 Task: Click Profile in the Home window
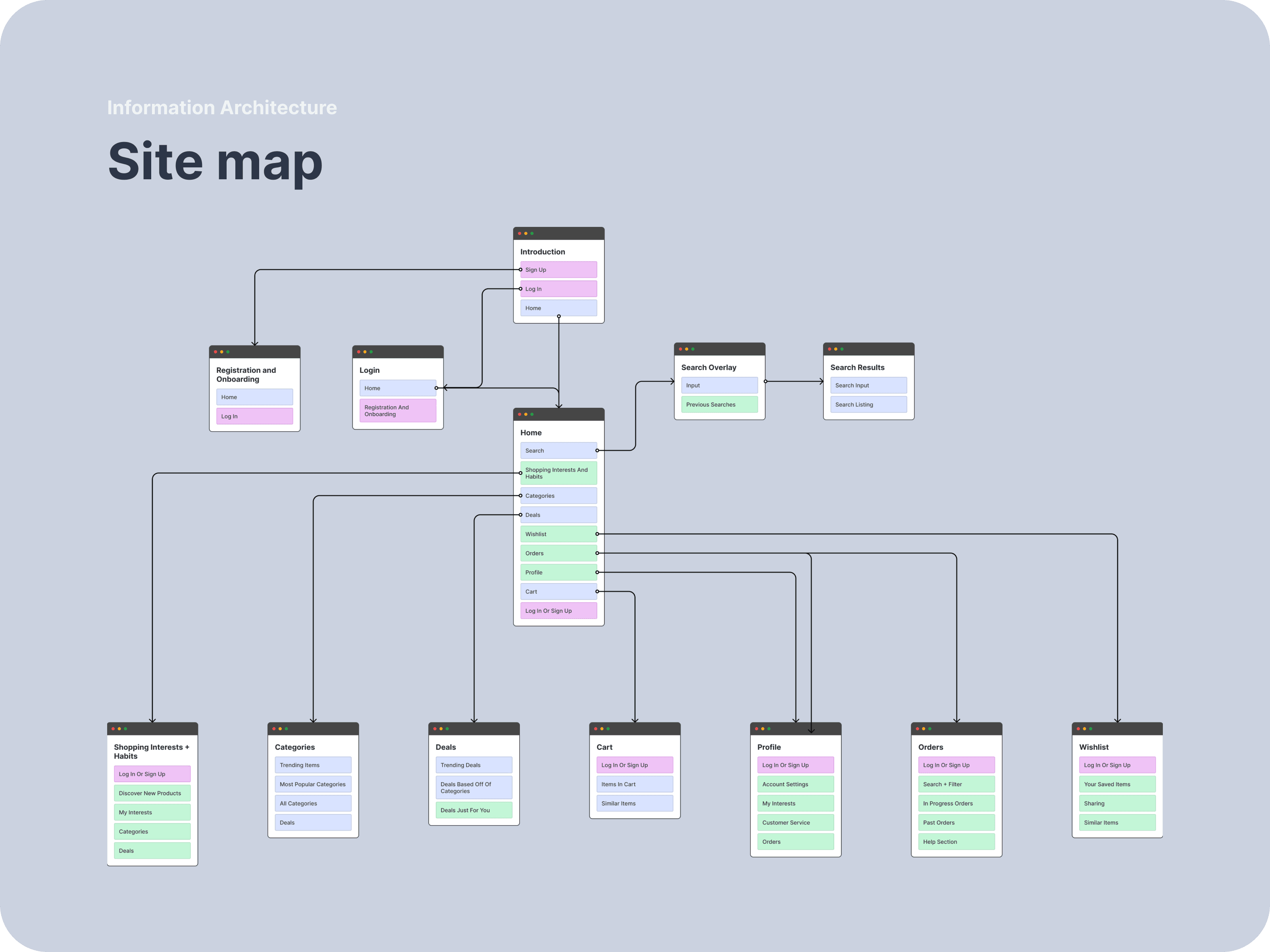pyautogui.click(x=558, y=572)
